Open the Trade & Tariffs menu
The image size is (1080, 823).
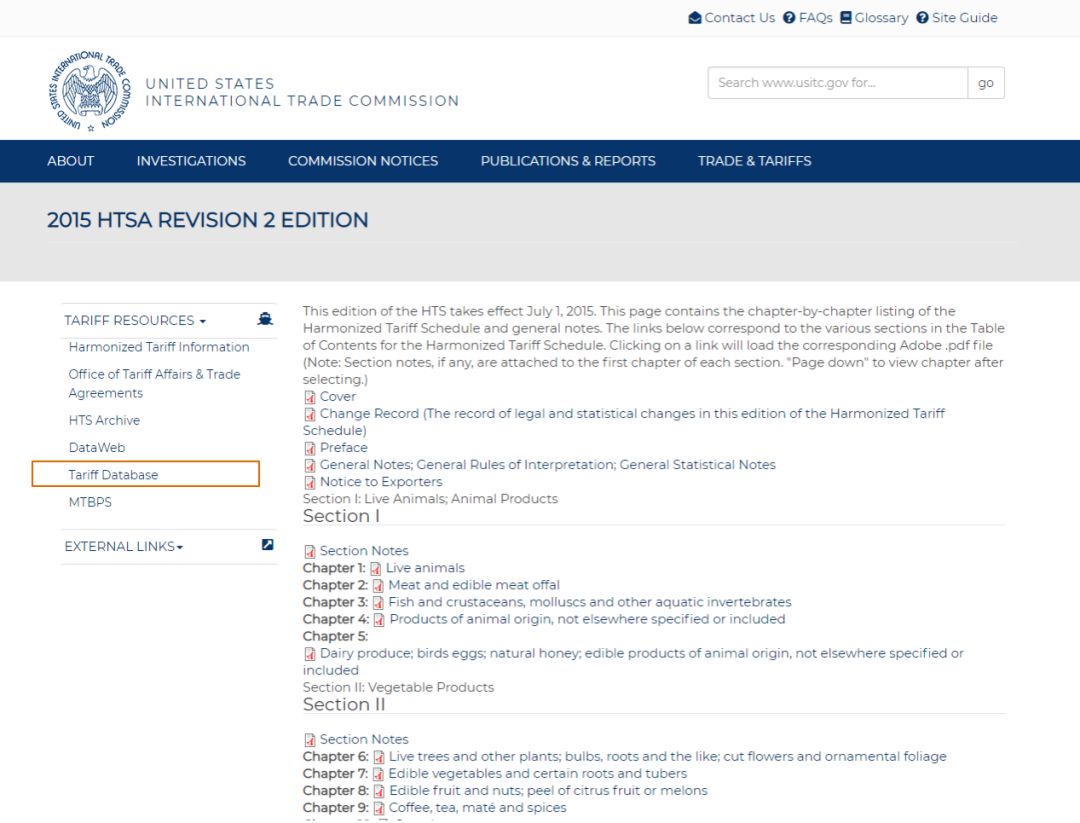point(754,161)
